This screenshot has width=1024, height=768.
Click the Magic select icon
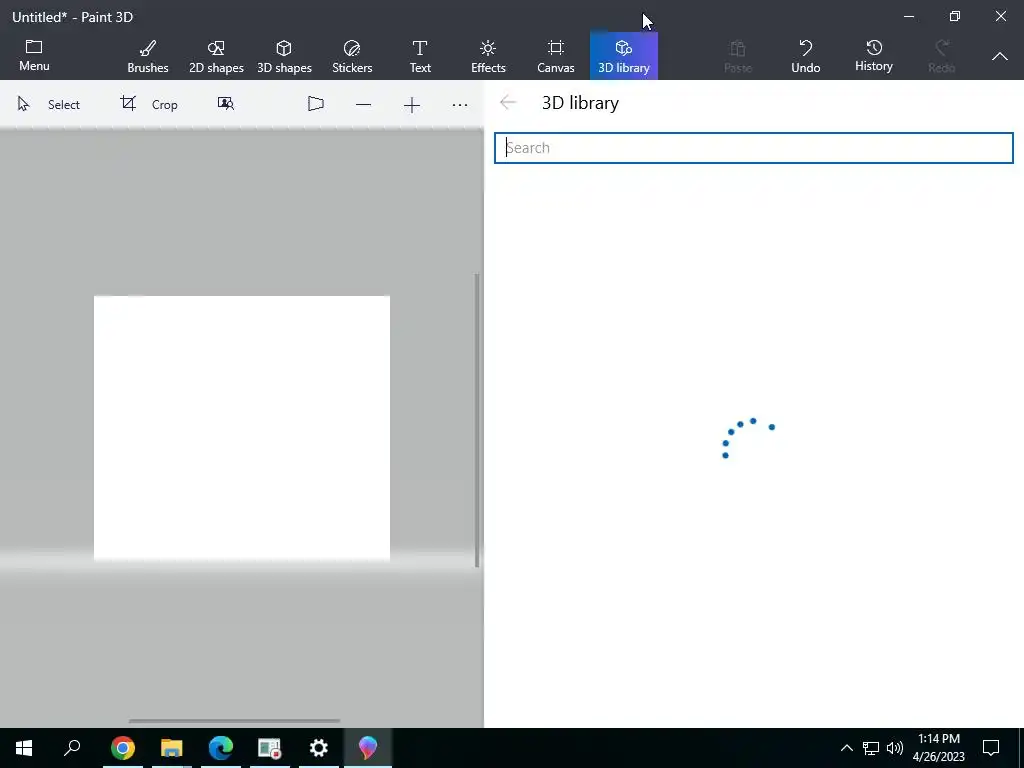[226, 104]
